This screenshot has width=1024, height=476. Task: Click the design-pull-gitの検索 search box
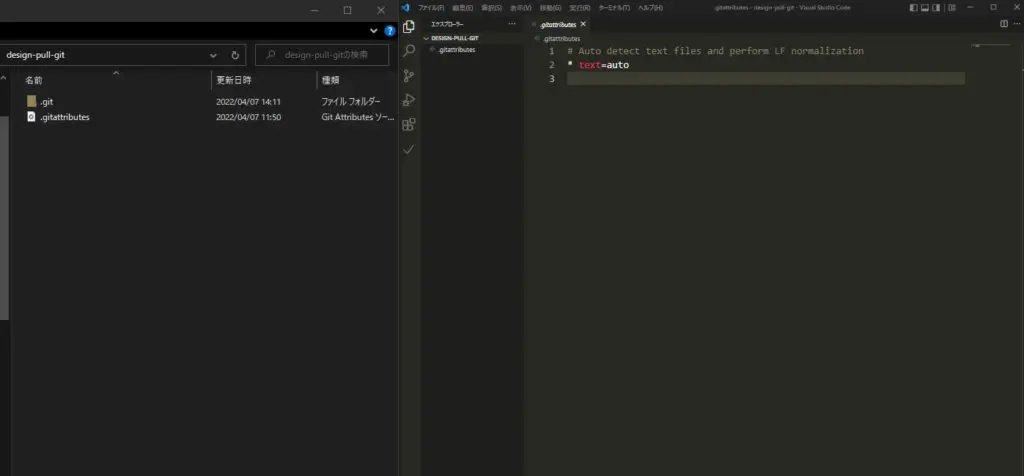322,55
